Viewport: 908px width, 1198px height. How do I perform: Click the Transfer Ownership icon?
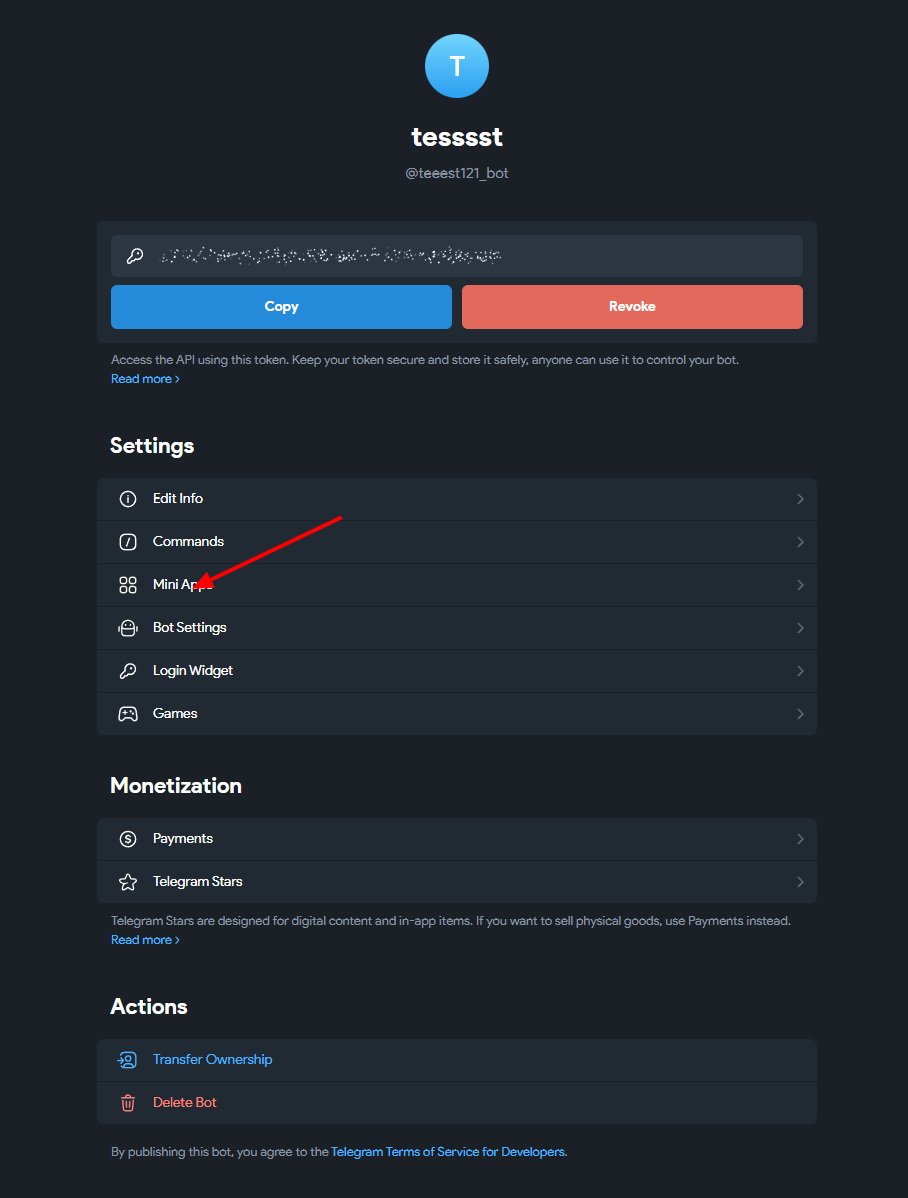[127, 1060]
